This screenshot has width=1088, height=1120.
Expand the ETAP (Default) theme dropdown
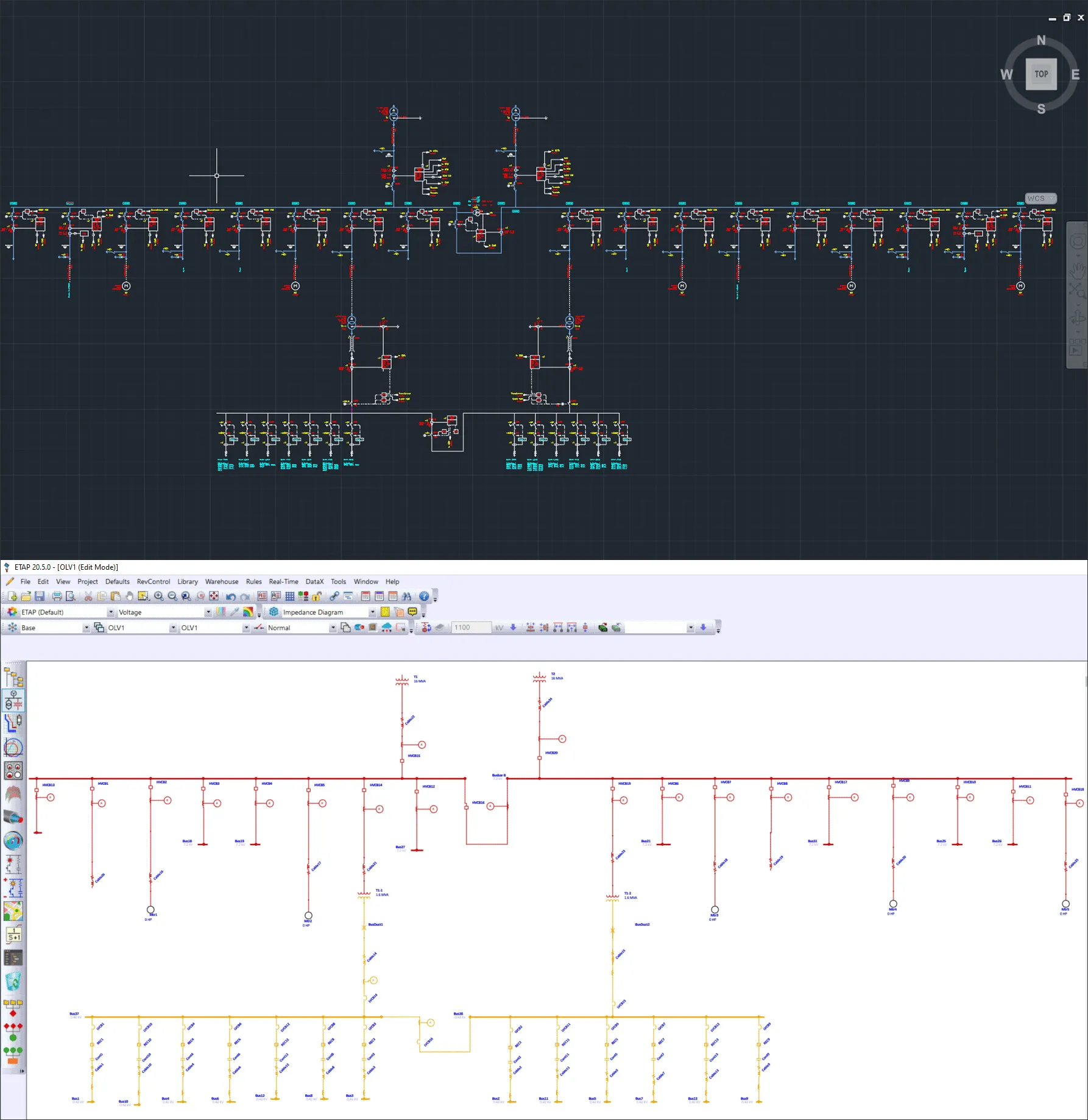(110, 612)
